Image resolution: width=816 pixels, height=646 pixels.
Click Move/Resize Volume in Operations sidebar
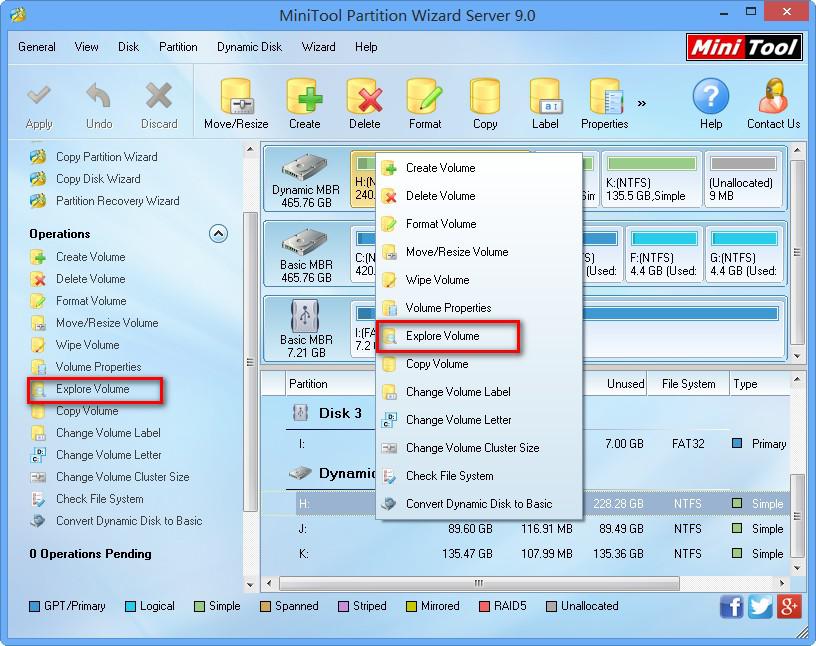(x=107, y=322)
